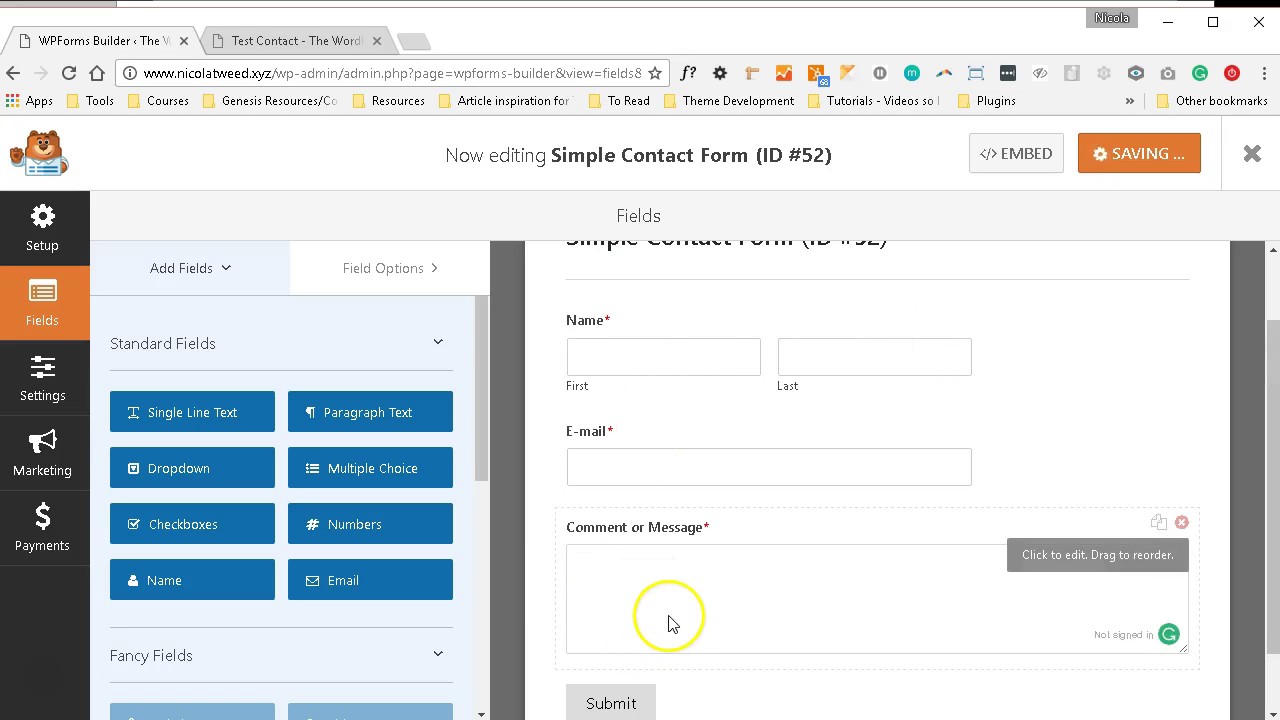The width and height of the screenshot is (1280, 720).
Task: Open the Settings sidebar section
Action: (x=42, y=378)
